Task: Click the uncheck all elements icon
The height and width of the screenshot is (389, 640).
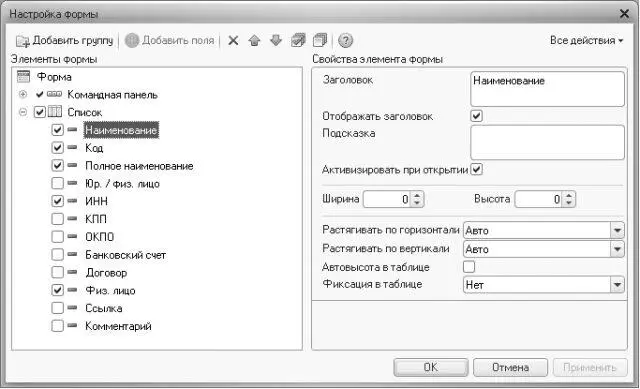Action: tap(320, 40)
